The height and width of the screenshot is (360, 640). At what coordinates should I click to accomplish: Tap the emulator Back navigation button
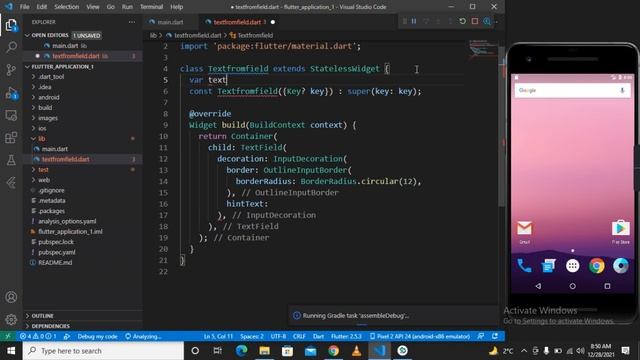click(538, 287)
